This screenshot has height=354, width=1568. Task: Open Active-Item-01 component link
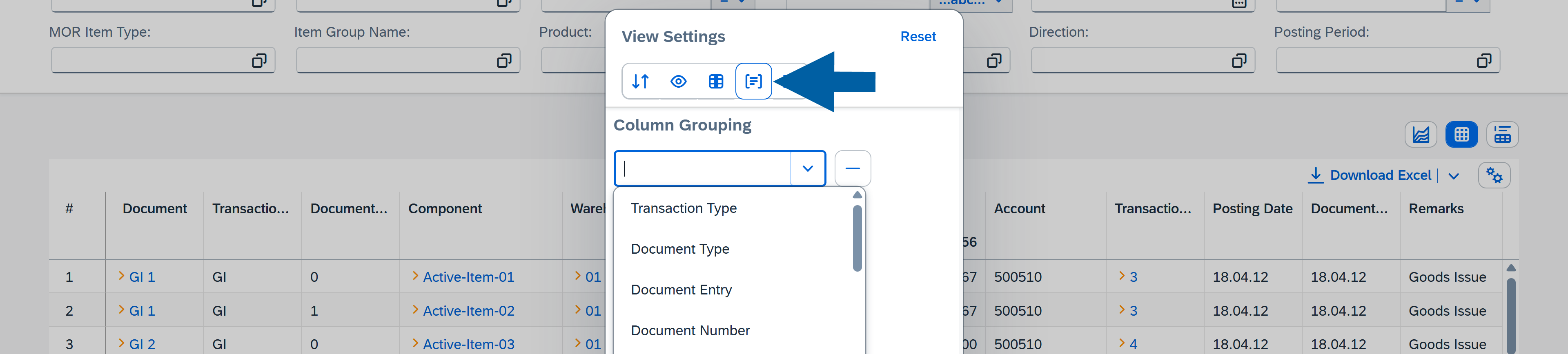click(469, 277)
